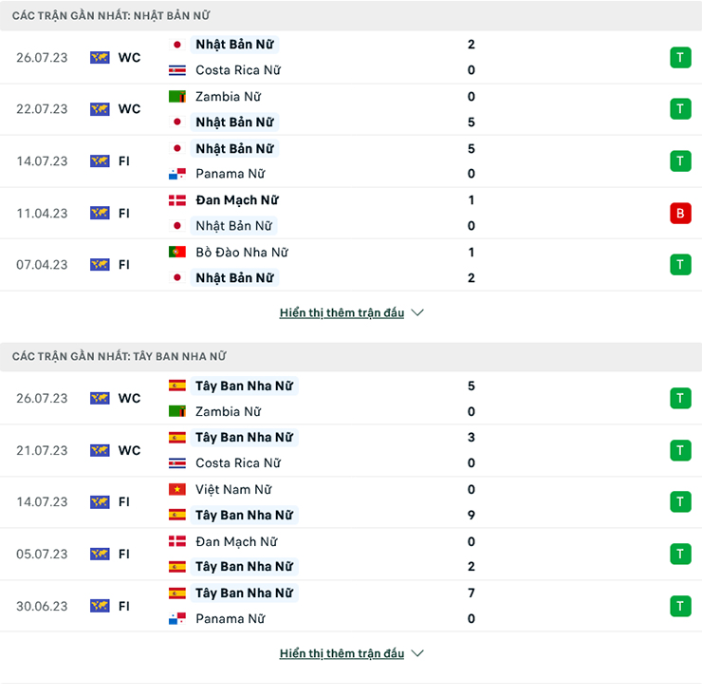The height and width of the screenshot is (684, 702).
Task: Click the Panama flag in the Spain matches section
Action: pyautogui.click(x=177, y=619)
